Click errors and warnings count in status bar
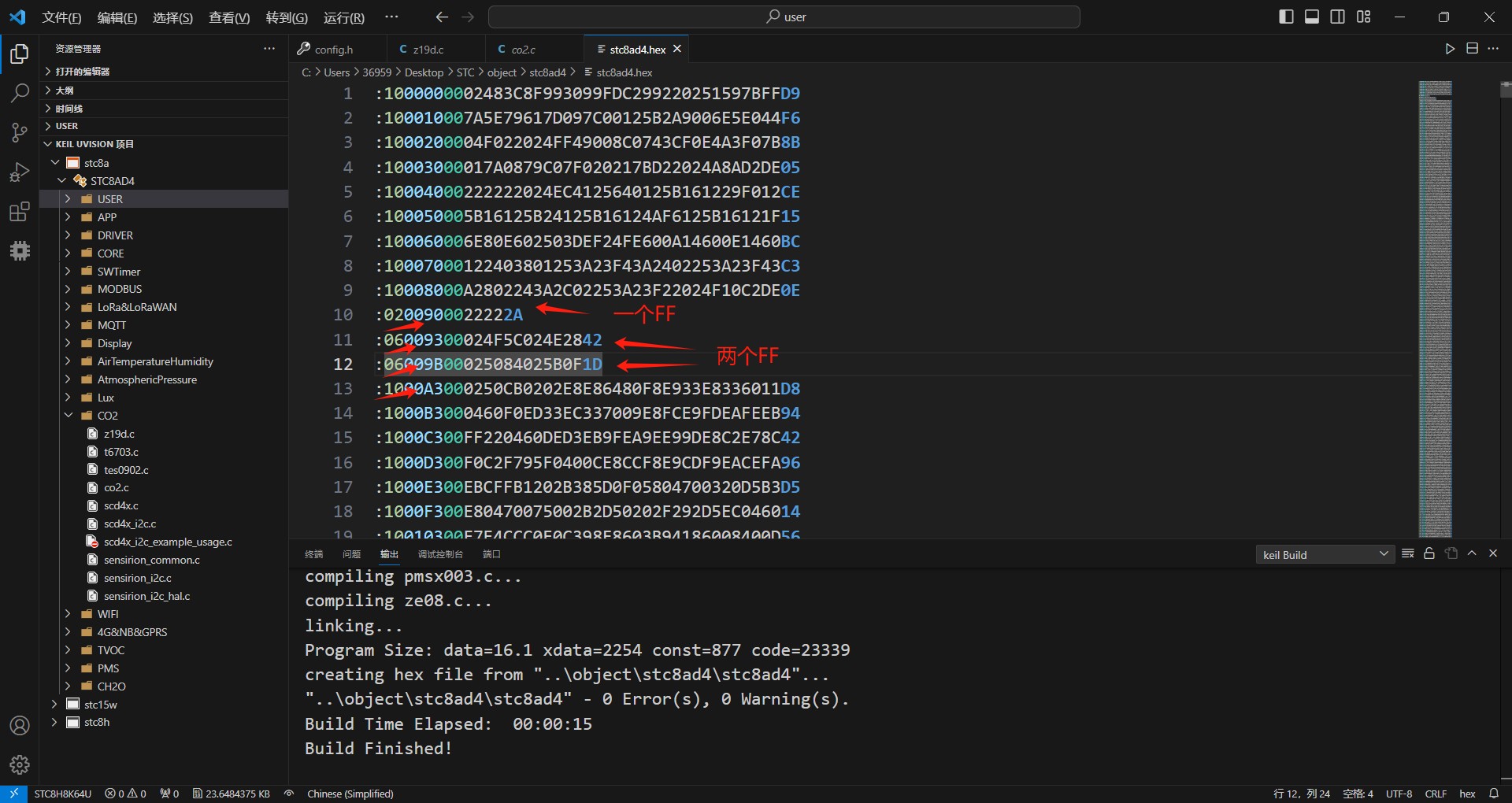Screen dimensions: 1512x803 tap(126, 794)
